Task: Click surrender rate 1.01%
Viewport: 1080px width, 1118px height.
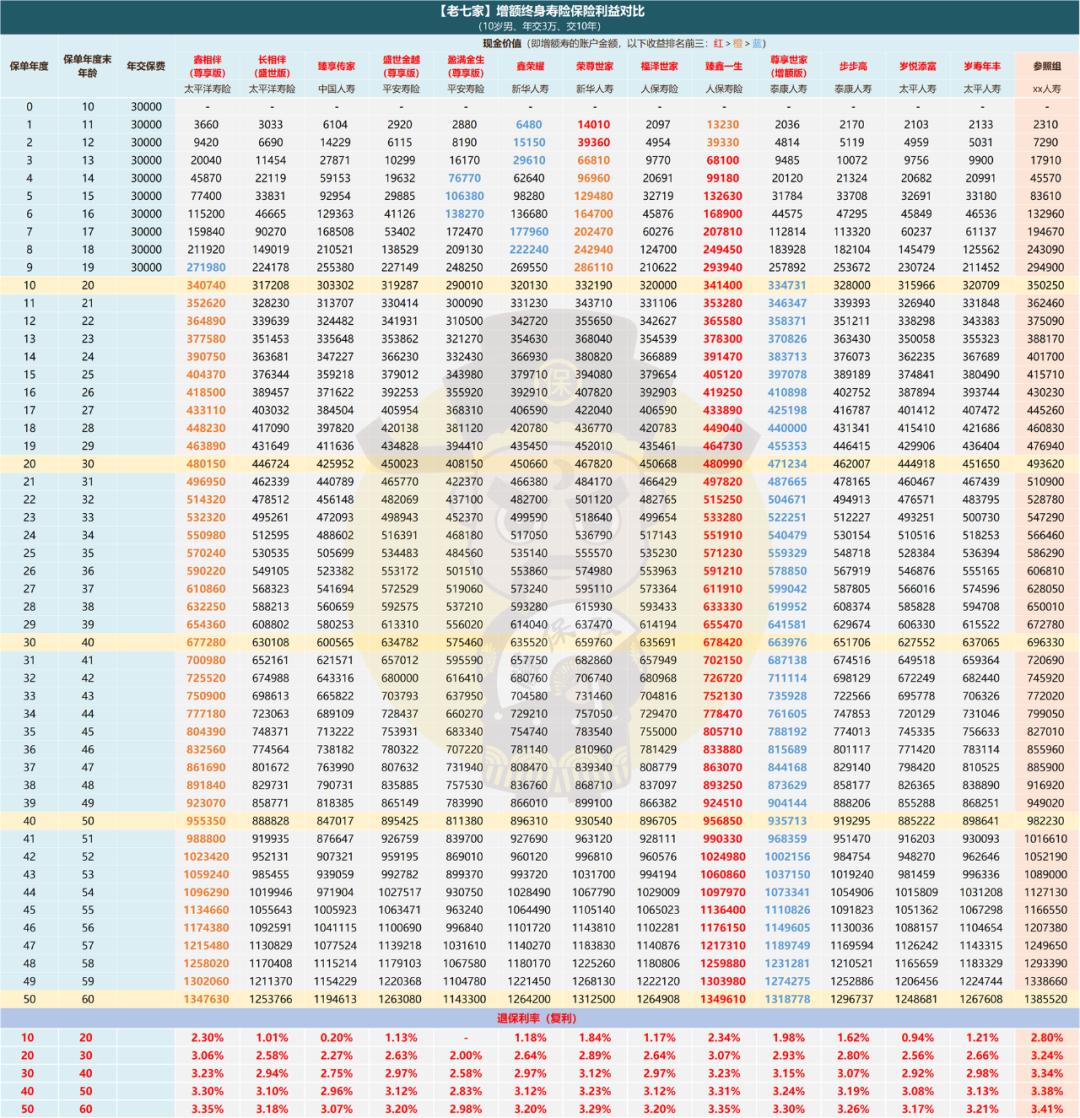Action: pyautogui.click(x=272, y=1037)
